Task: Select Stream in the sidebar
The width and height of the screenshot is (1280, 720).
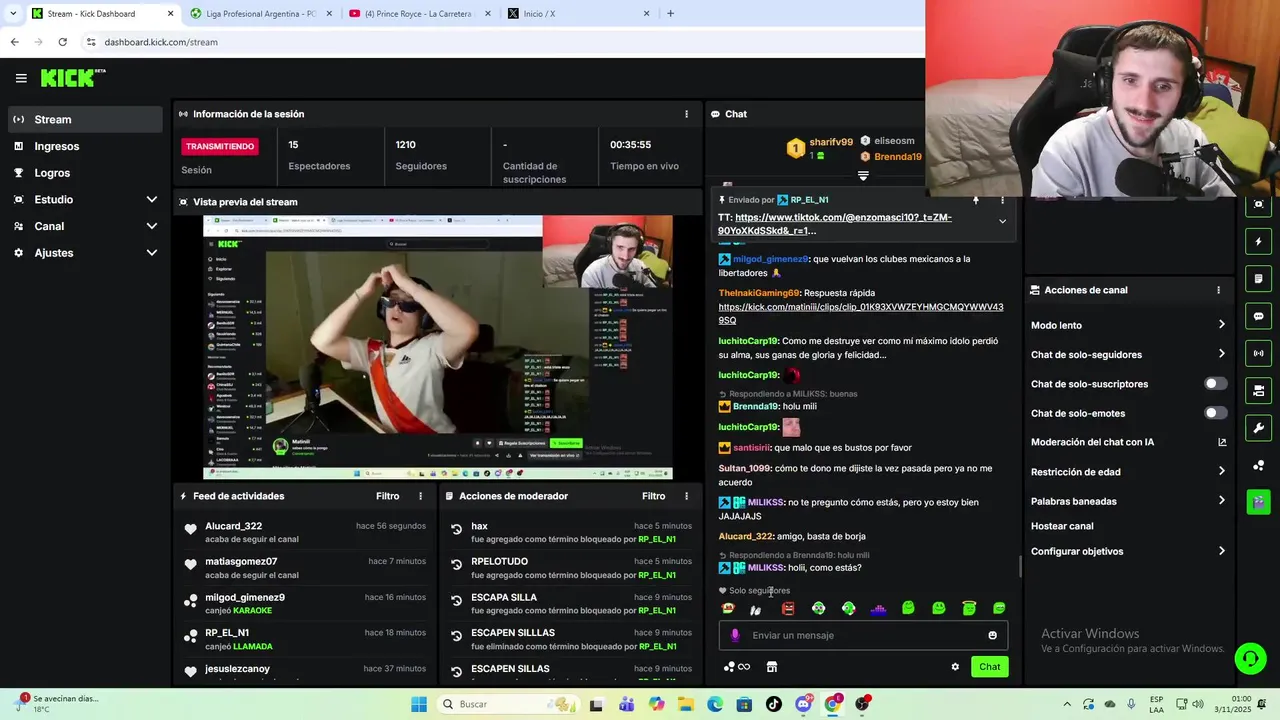Action: click(84, 119)
